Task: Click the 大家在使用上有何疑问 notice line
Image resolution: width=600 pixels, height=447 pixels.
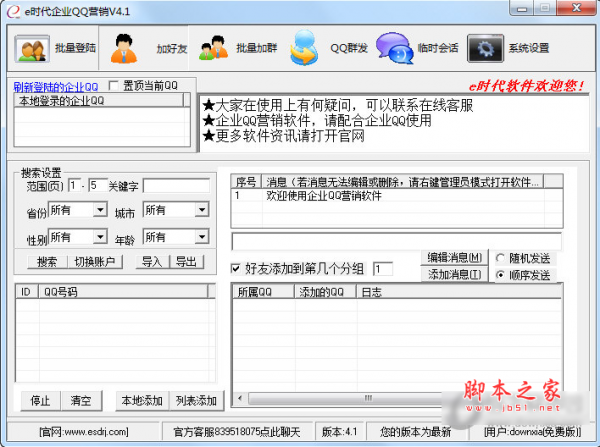Action: 338,105
